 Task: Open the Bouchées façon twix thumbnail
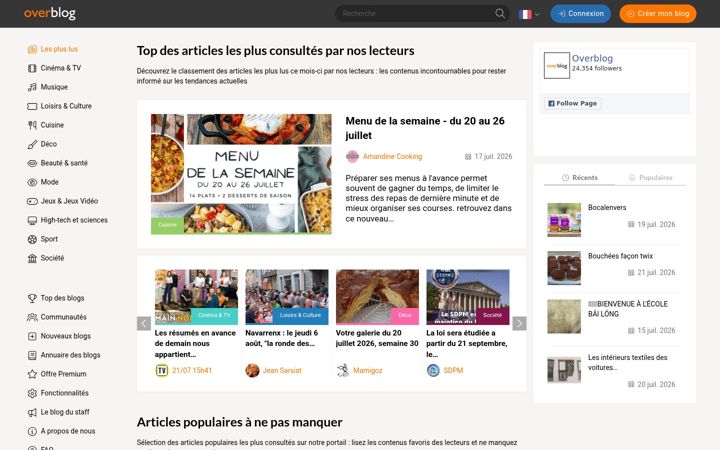564,268
